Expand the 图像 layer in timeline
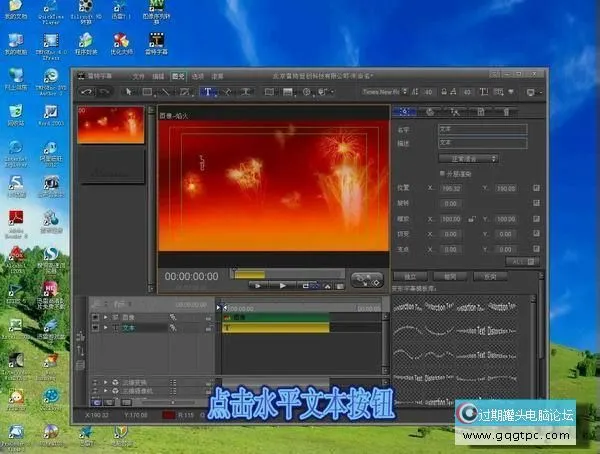The height and width of the screenshot is (454, 600). pyautogui.click(x=107, y=317)
